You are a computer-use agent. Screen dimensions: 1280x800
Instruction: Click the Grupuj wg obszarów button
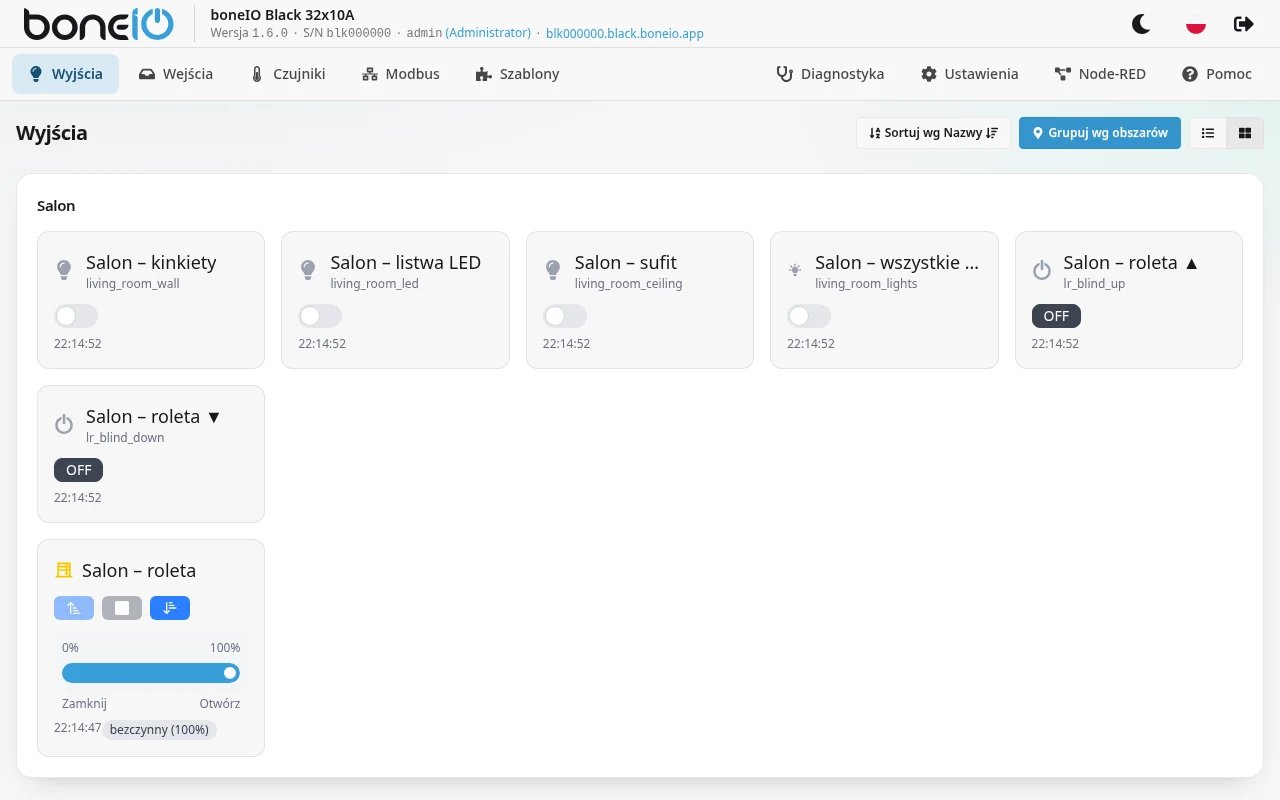click(1100, 133)
